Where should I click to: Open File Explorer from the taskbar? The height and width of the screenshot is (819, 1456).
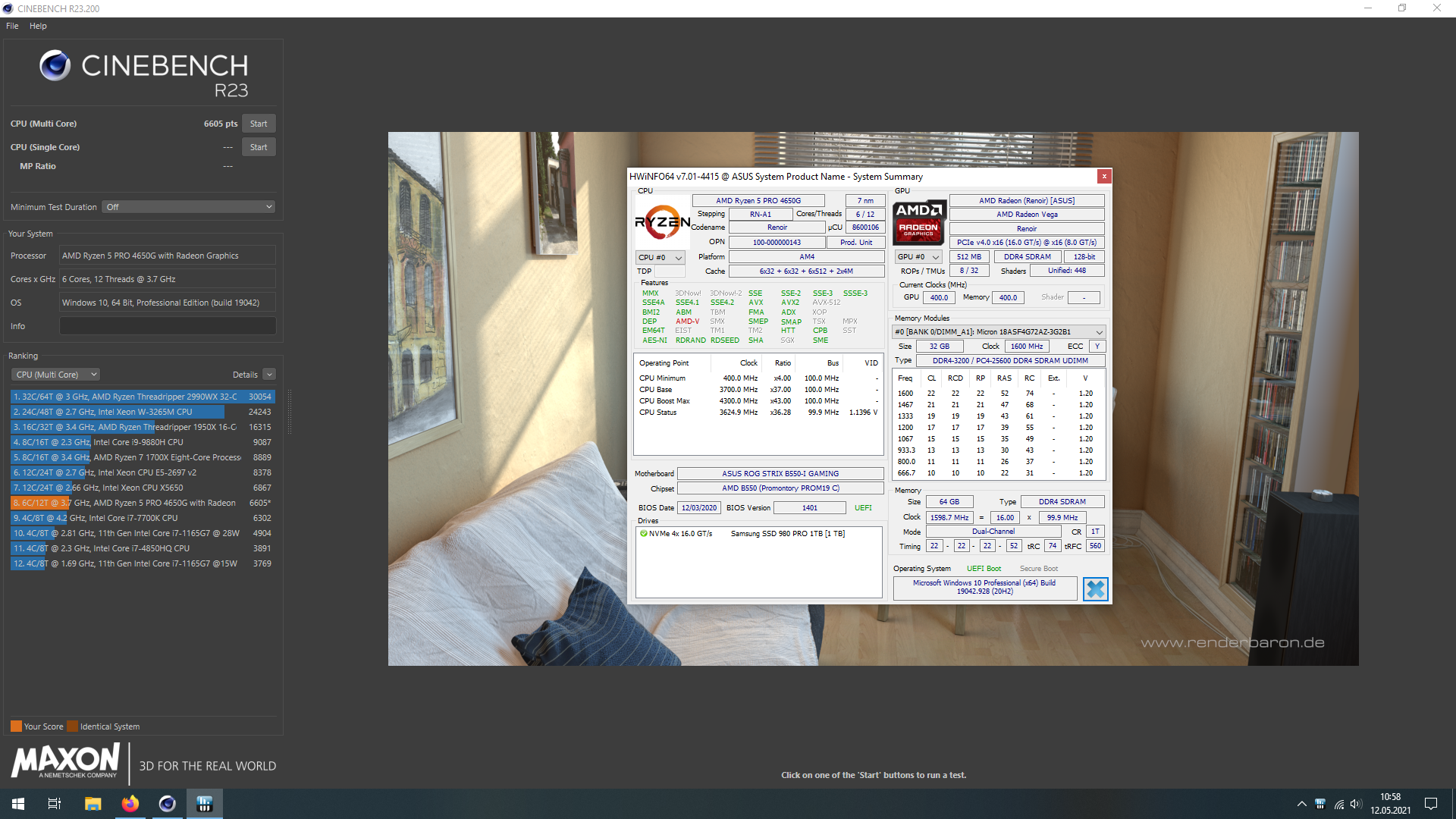(x=93, y=804)
